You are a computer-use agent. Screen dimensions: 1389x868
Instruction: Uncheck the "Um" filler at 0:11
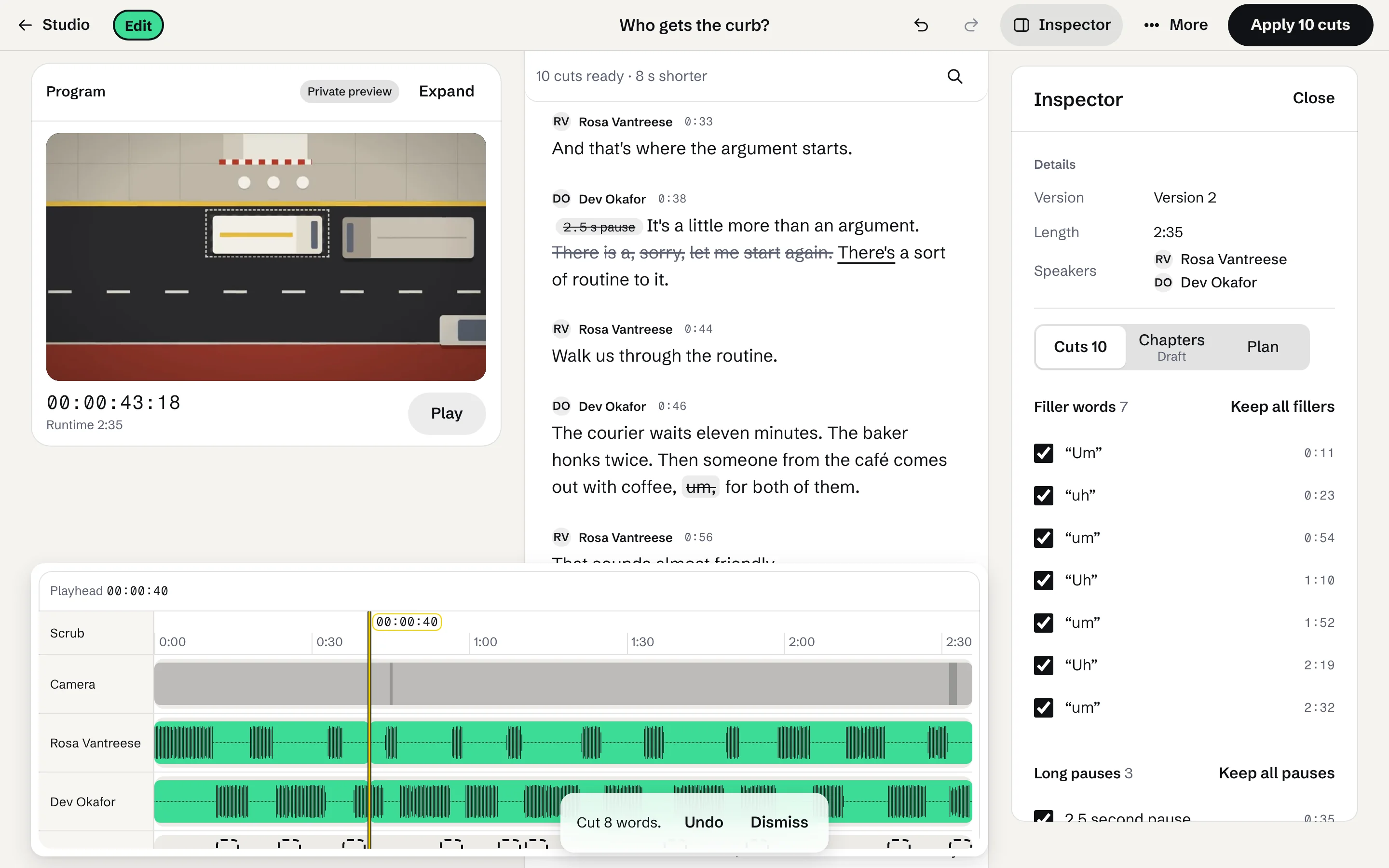coord(1043,453)
